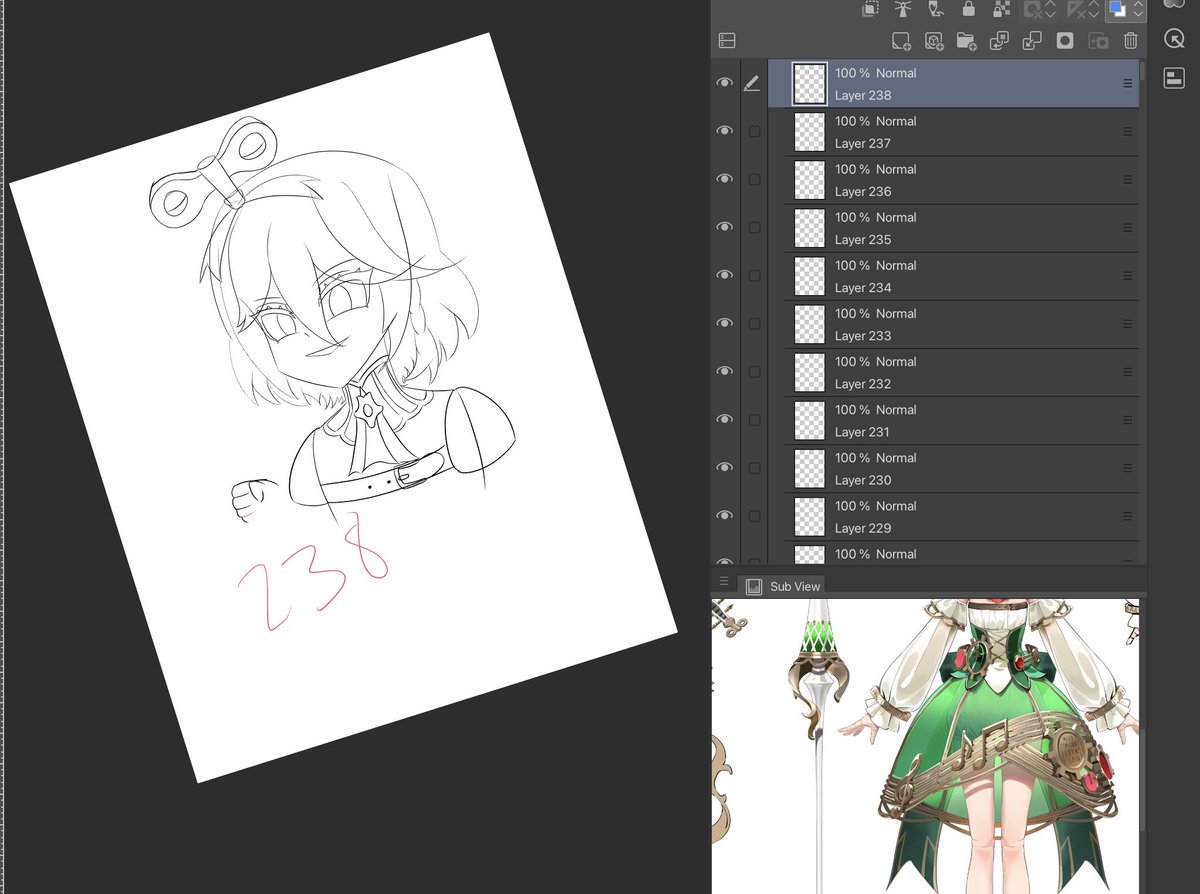
Task: Click '100 % Normal' on Layer 231
Action: [x=876, y=409]
